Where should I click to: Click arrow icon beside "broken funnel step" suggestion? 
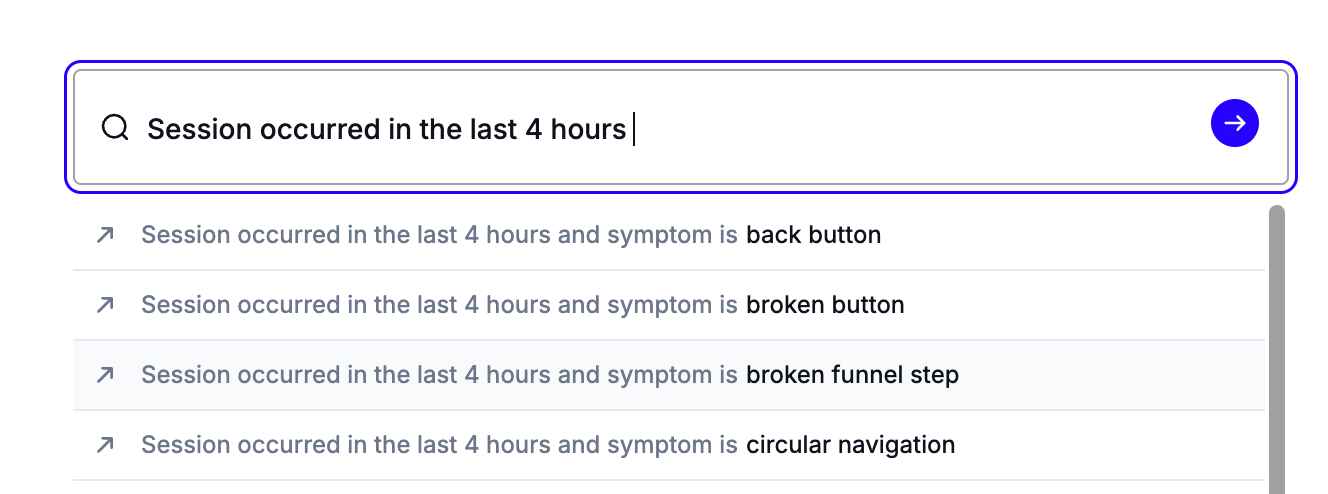pos(105,375)
